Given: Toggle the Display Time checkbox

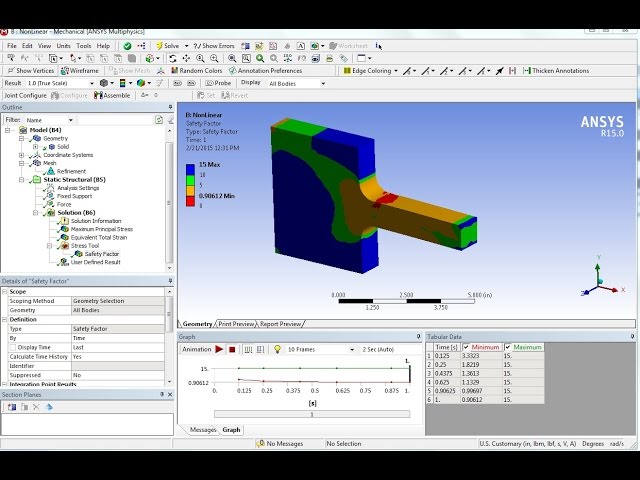Looking at the screenshot, I should [13, 347].
